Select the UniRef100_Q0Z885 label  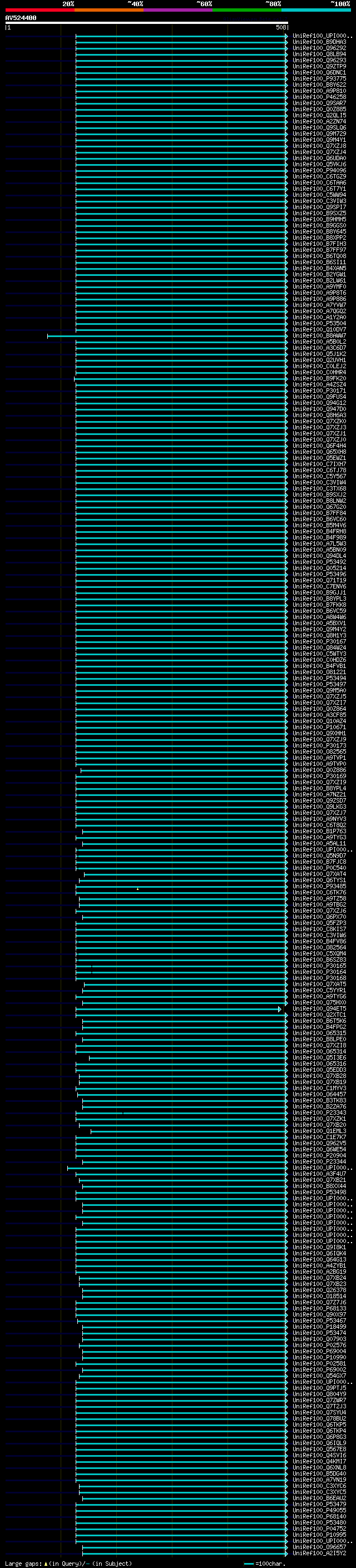pos(319,109)
